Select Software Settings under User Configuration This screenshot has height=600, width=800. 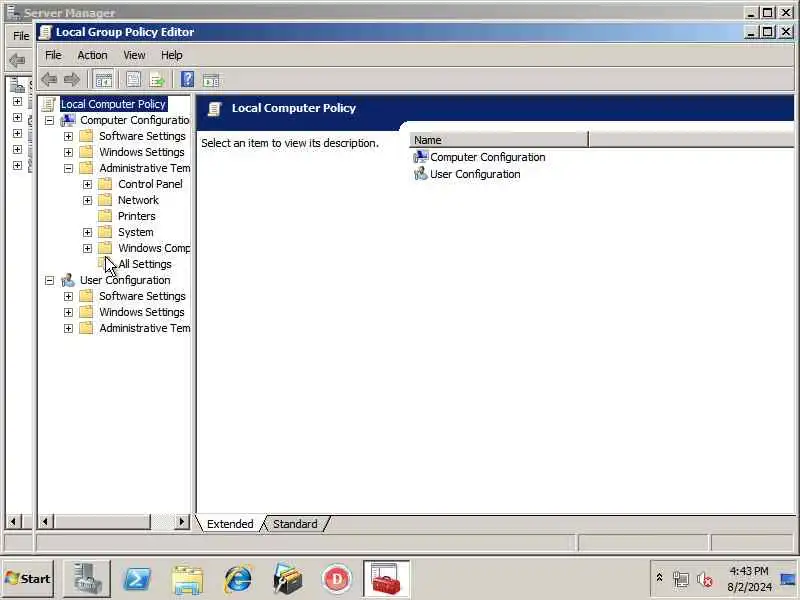click(x=142, y=296)
